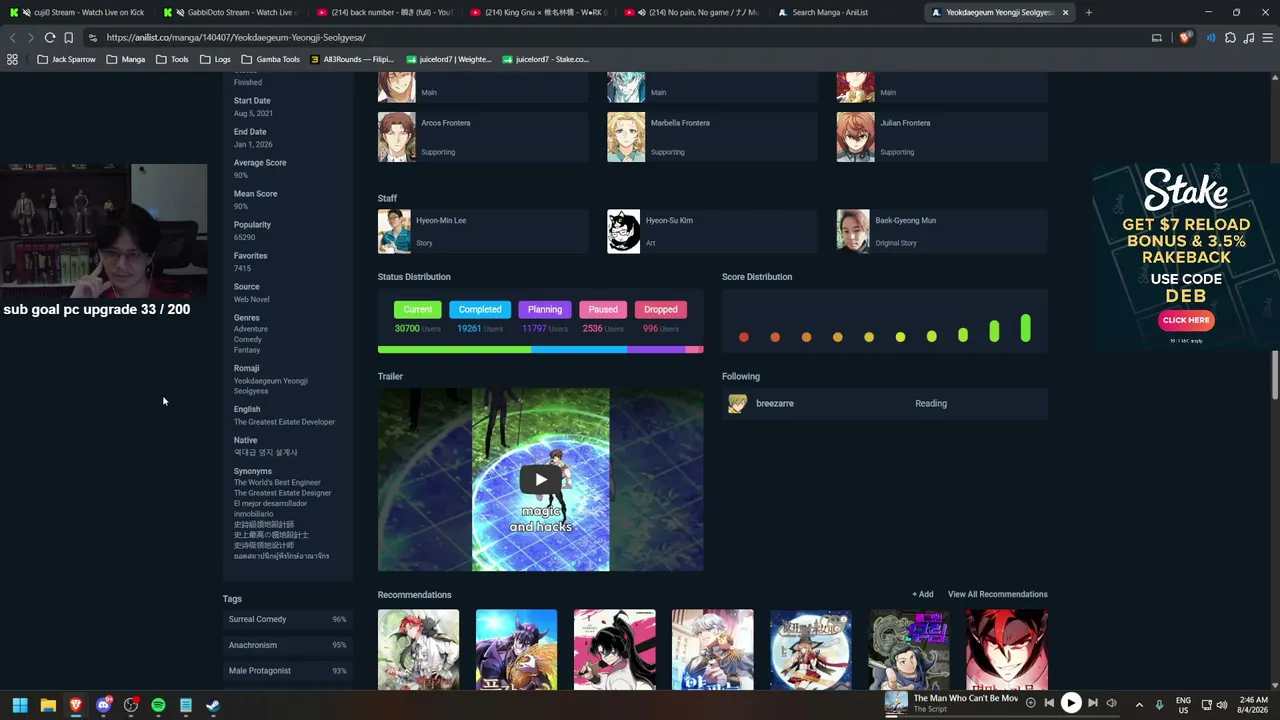Add the current song with the plus icon

(x=1030, y=703)
